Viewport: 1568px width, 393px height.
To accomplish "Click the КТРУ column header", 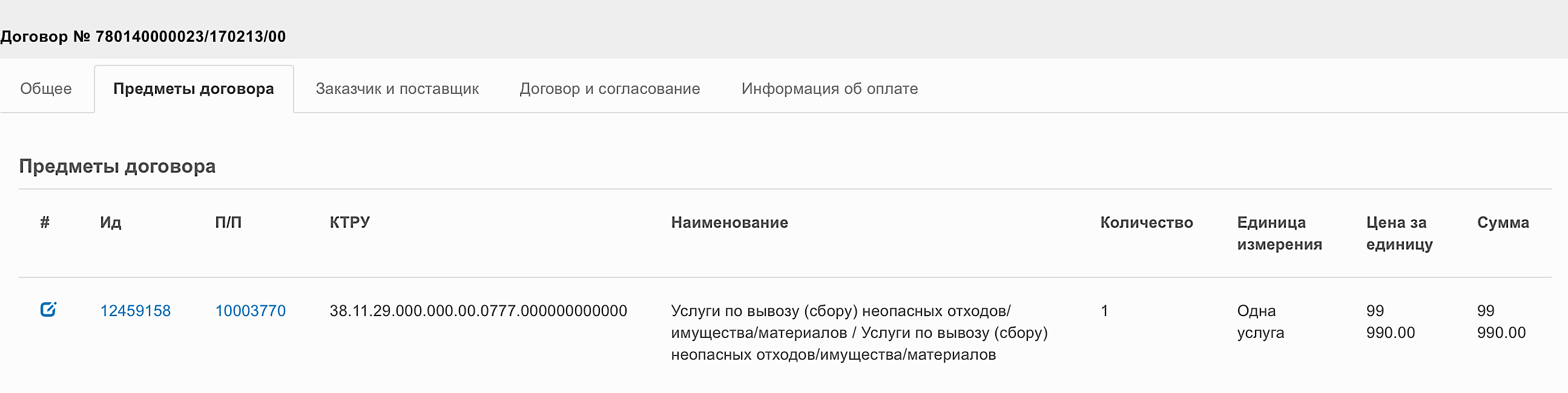I will [350, 222].
